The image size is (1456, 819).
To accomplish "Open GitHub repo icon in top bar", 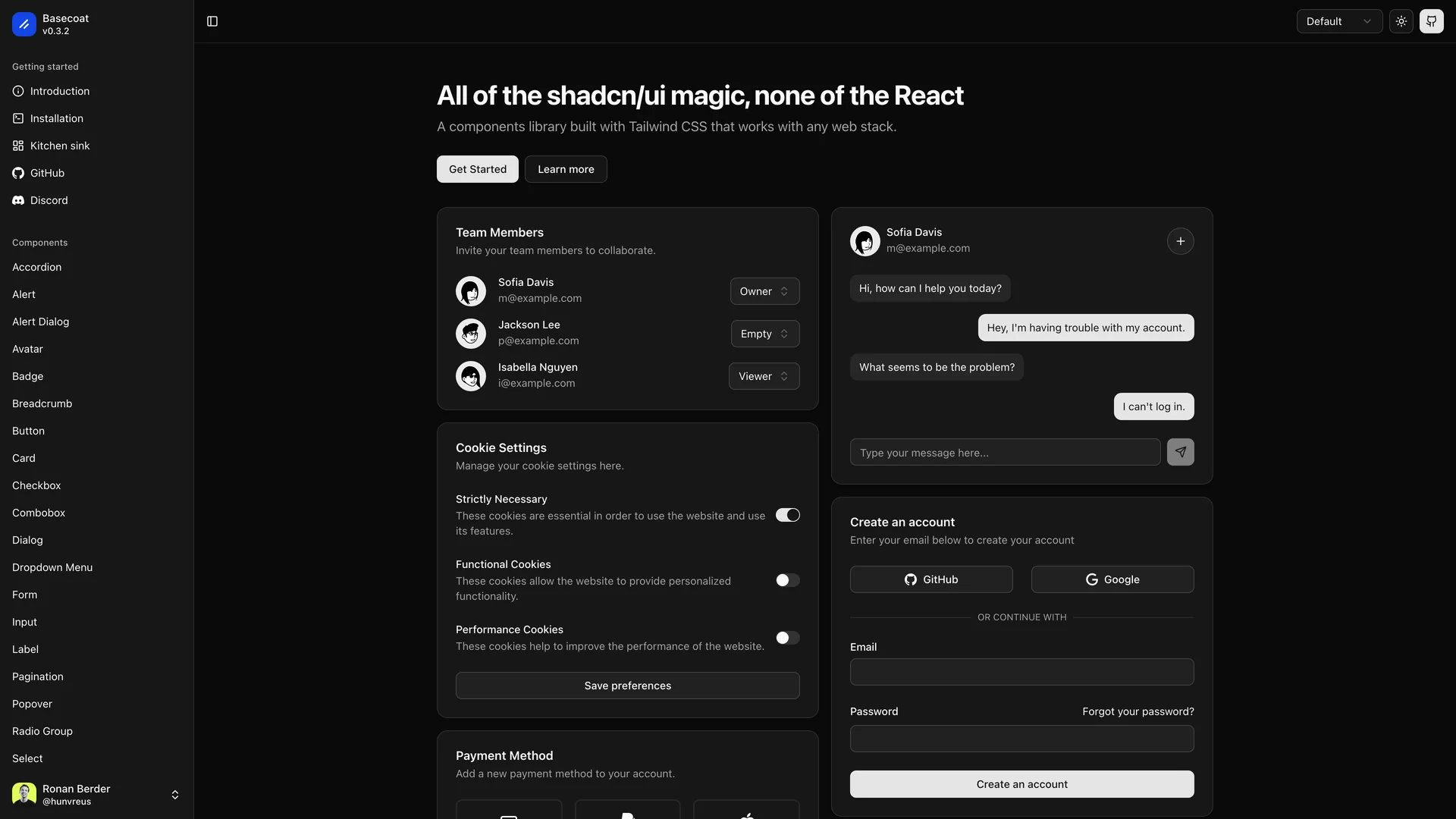I will click(1431, 21).
